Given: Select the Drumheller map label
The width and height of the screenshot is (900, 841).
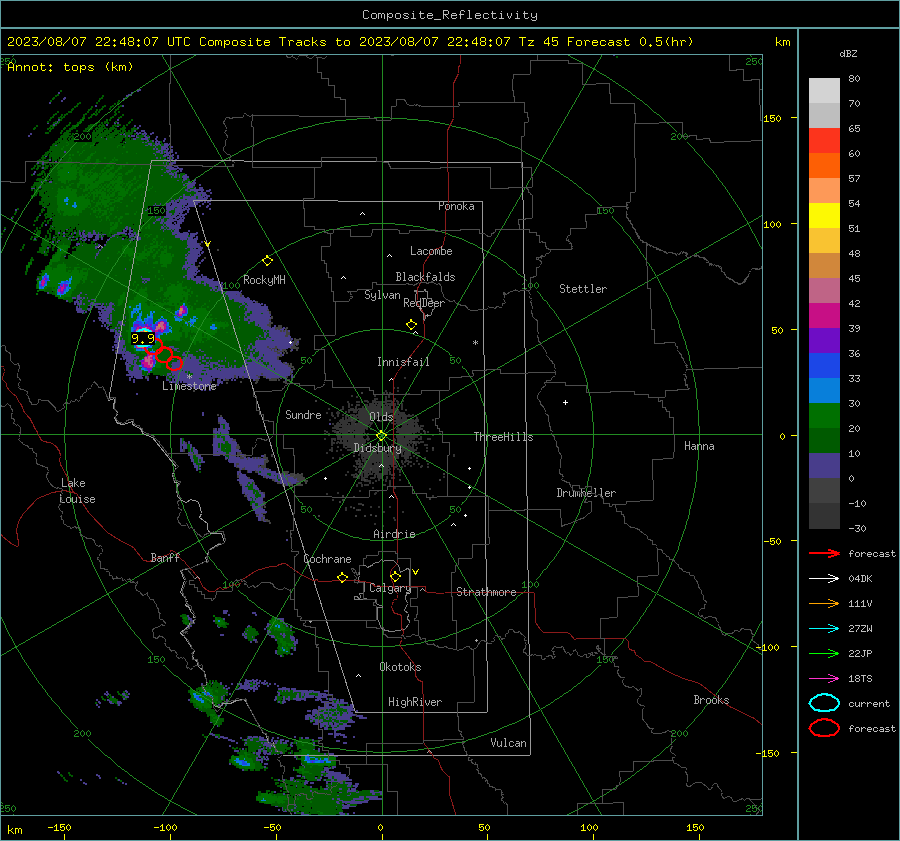Looking at the screenshot, I should 586,493.
